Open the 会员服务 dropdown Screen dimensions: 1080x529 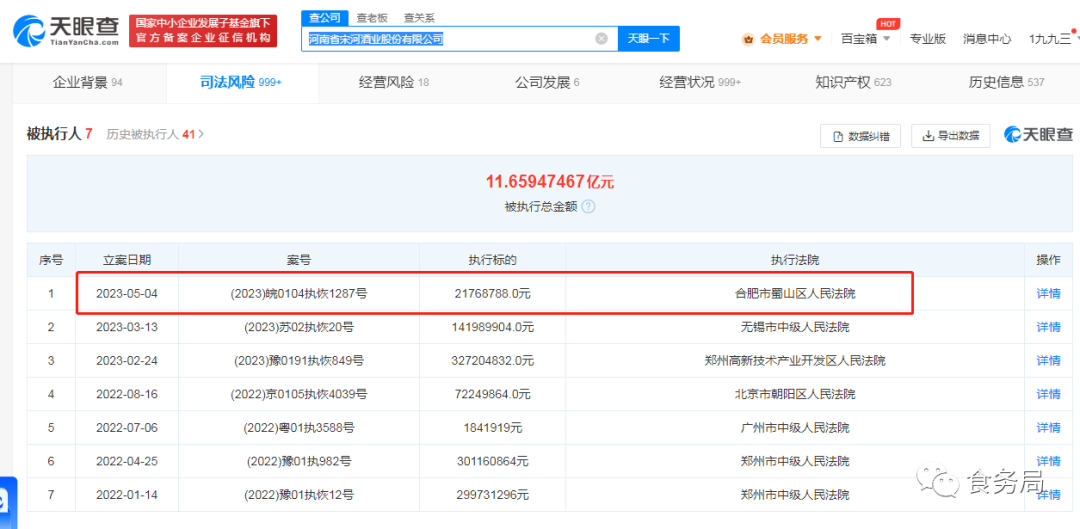(790, 39)
